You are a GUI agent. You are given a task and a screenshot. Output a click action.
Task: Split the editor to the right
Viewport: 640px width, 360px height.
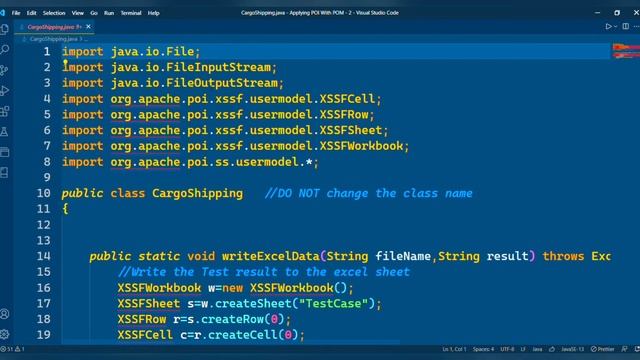pyautogui.click(x=626, y=27)
